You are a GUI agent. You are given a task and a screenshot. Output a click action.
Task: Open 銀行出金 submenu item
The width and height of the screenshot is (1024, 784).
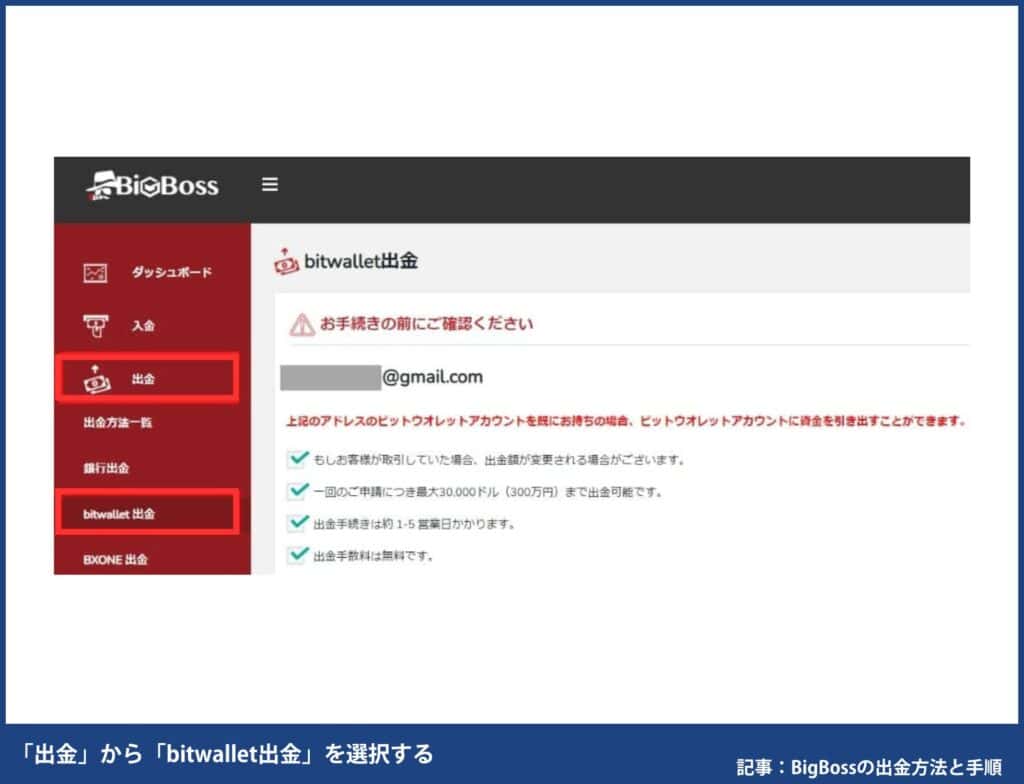[x=106, y=468]
